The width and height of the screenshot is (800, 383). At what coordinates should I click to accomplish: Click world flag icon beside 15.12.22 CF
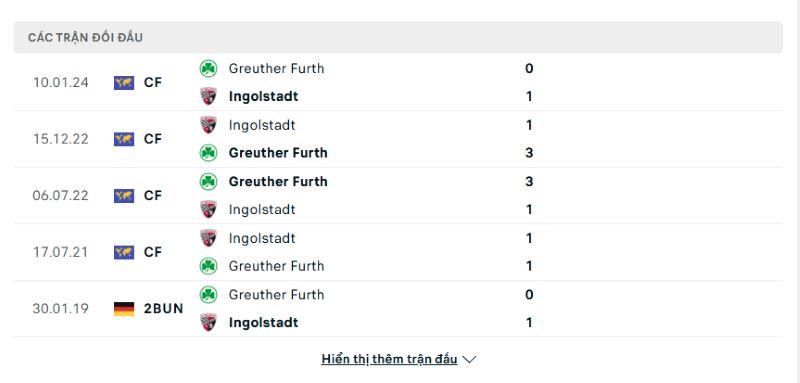click(x=124, y=139)
